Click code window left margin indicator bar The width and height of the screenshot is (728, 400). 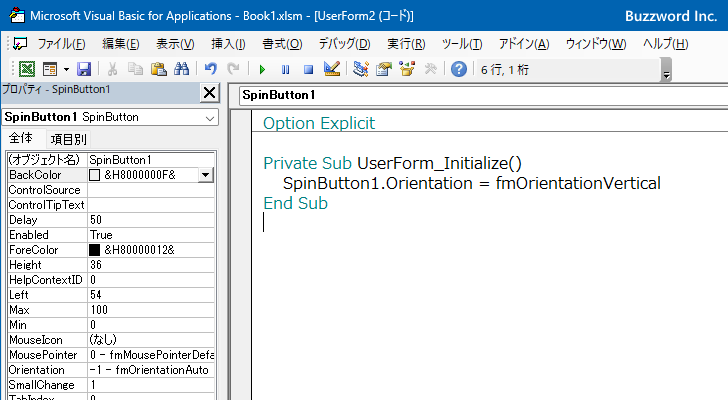241,255
